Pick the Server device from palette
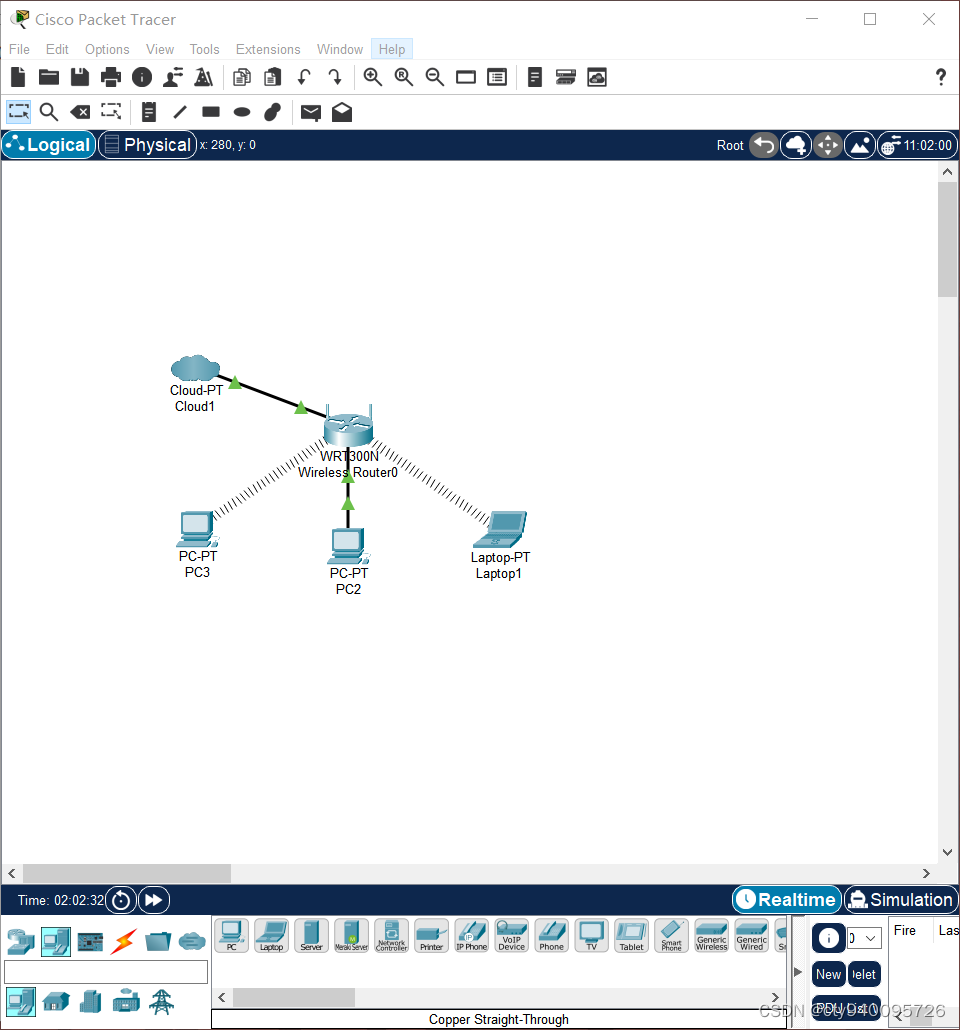The image size is (960, 1030). click(311, 935)
